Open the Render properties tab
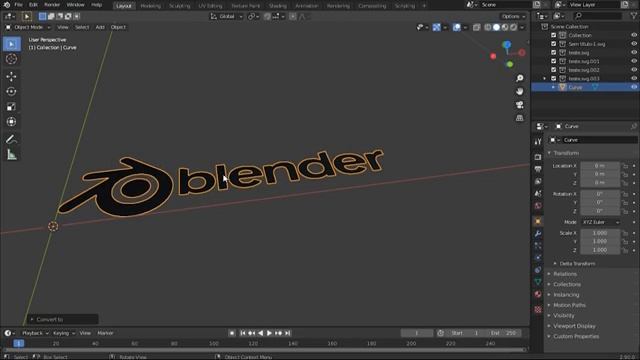 pyautogui.click(x=538, y=157)
